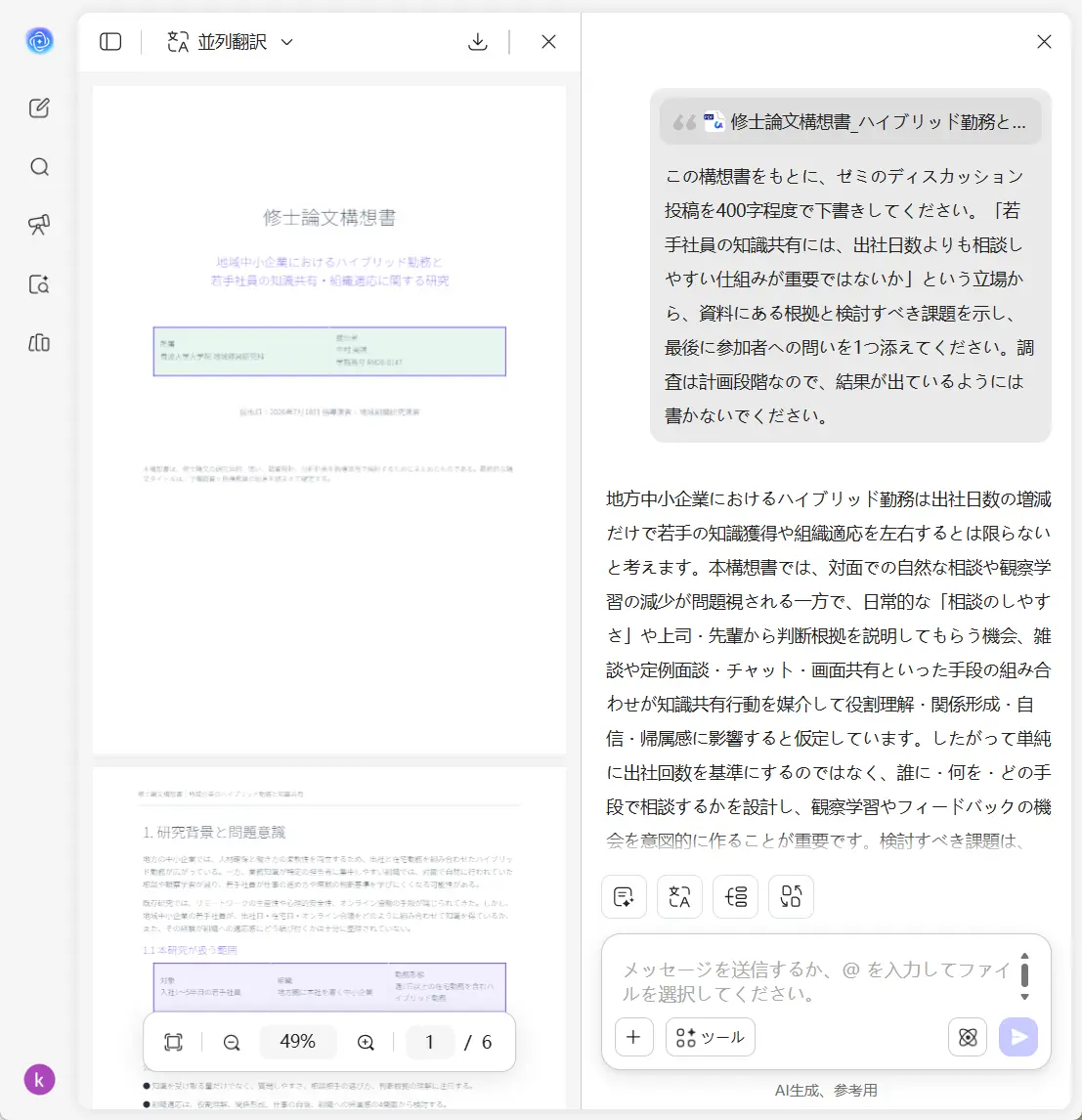Open search from the left sidebar
The height and width of the screenshot is (1120, 1082).
coord(39,167)
